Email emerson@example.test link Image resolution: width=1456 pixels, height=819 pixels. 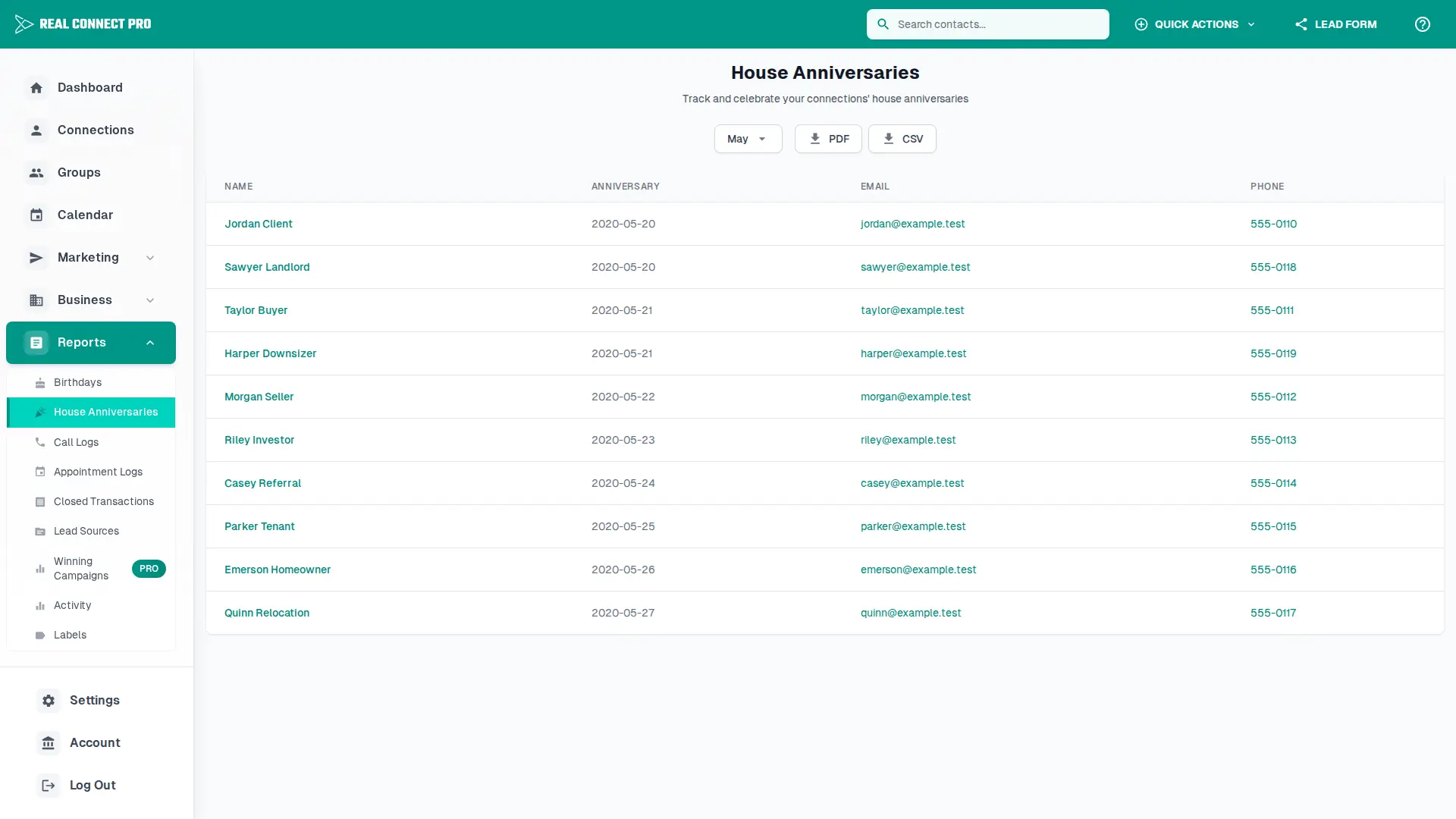point(918,570)
